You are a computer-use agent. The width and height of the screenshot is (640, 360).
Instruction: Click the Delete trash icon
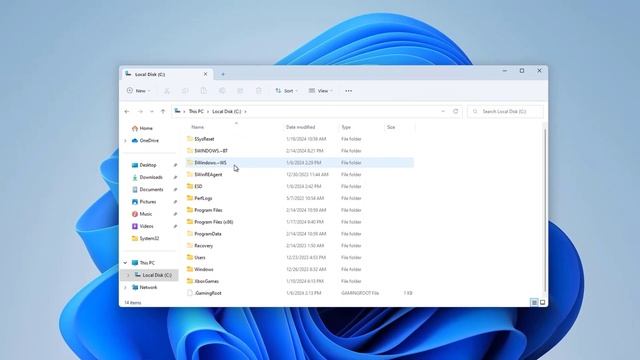coord(259,91)
